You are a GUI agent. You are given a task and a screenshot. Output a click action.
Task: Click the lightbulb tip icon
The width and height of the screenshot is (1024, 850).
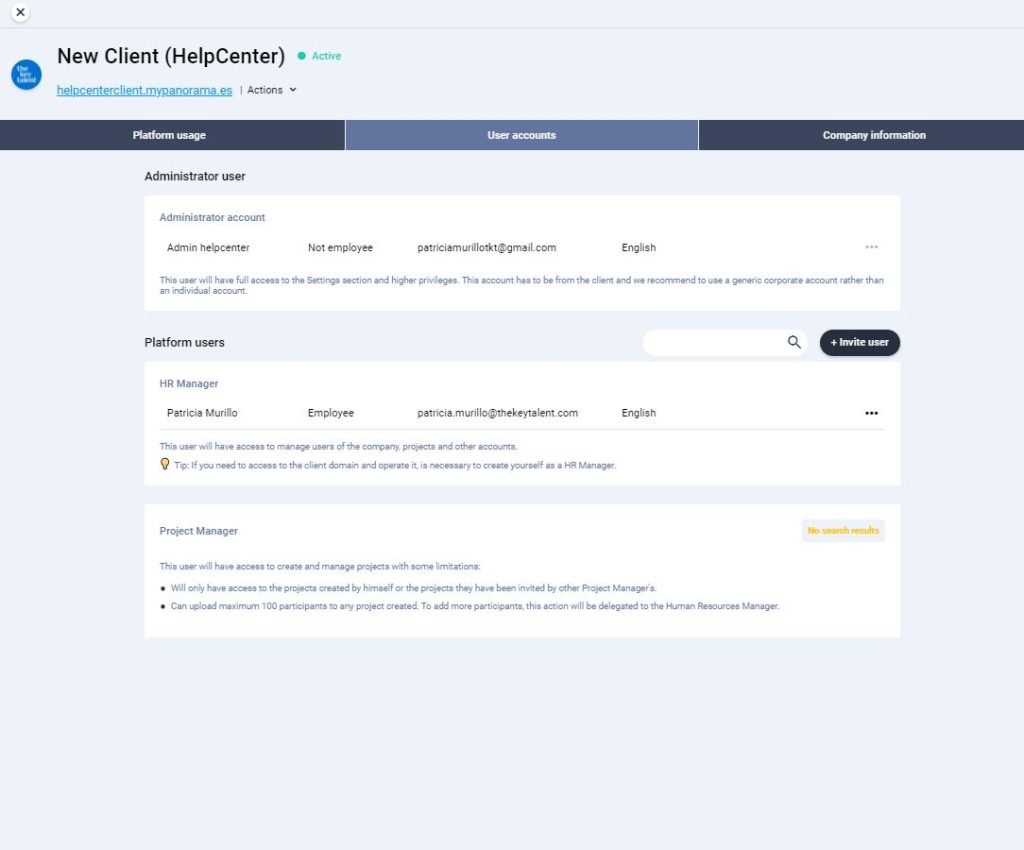165,464
